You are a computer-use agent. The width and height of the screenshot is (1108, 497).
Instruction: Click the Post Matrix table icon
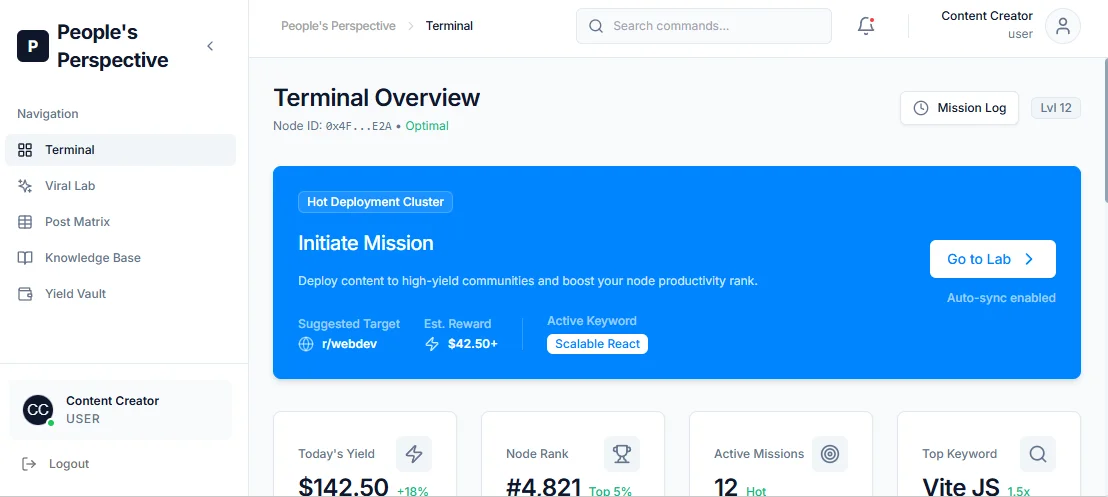pos(25,222)
